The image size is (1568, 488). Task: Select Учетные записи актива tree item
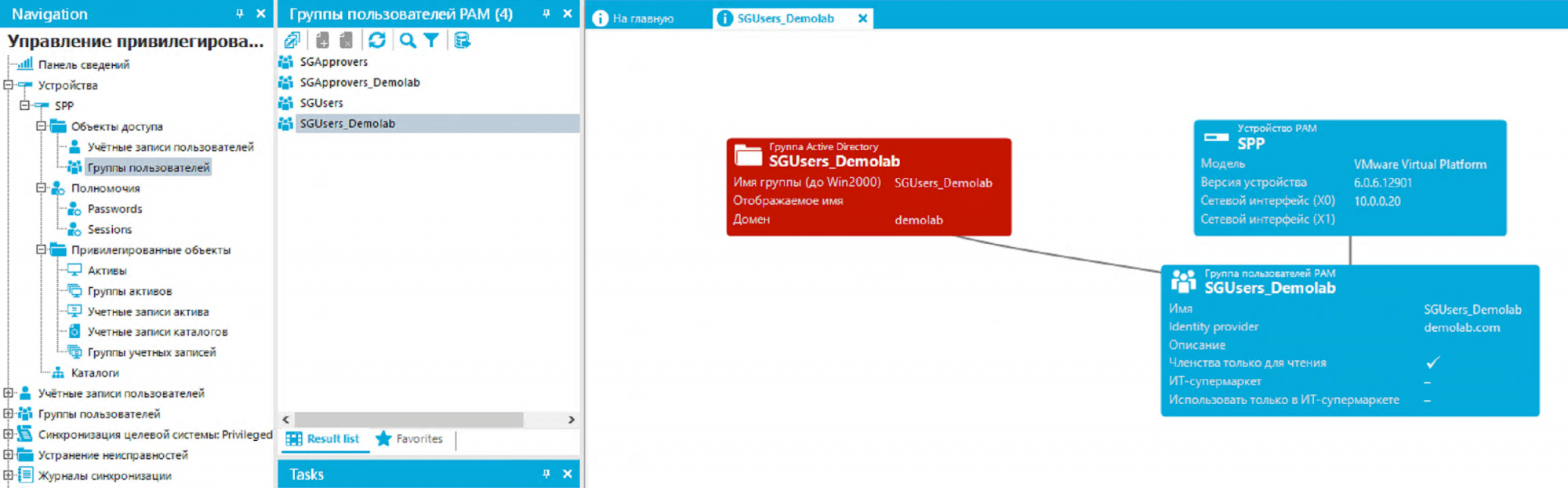(x=148, y=311)
